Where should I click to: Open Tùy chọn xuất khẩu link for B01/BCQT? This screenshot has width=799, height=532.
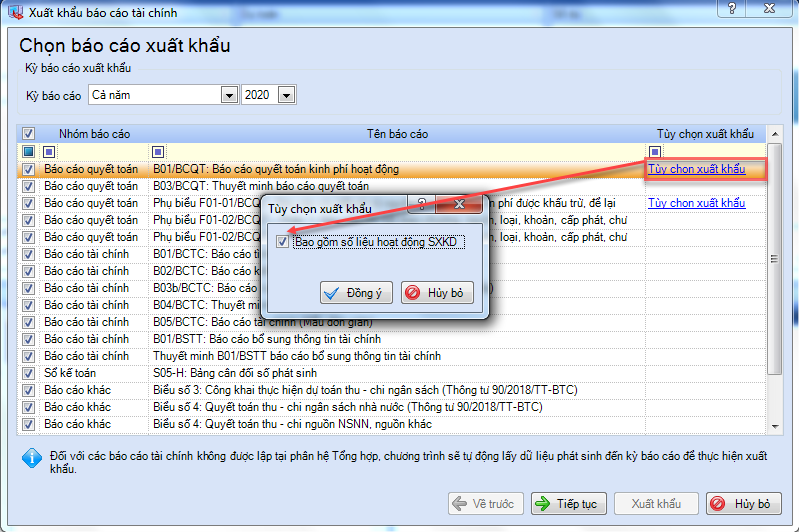(697, 169)
